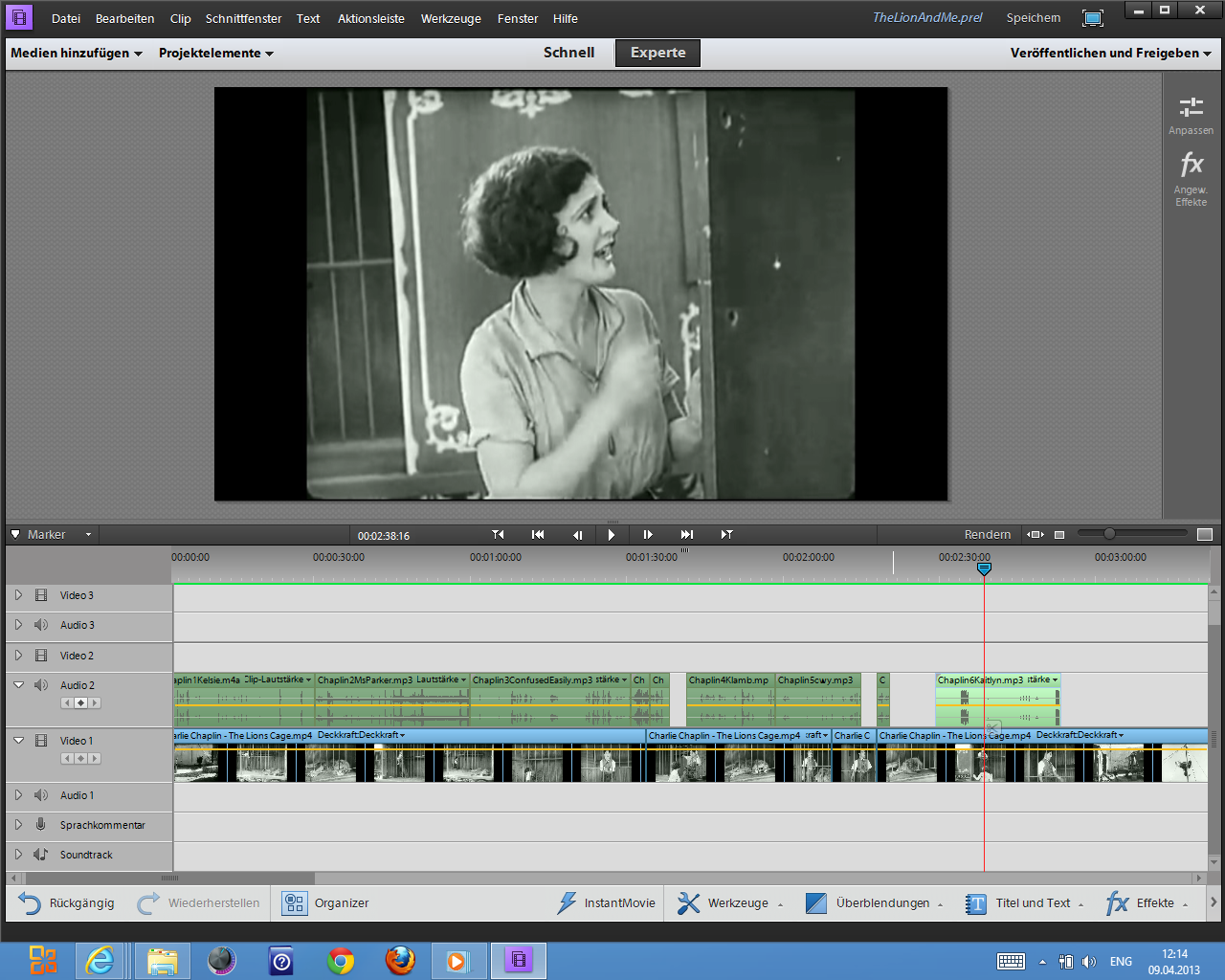Switch to the Schnell view tab
This screenshot has height=980, width=1225.
point(568,53)
